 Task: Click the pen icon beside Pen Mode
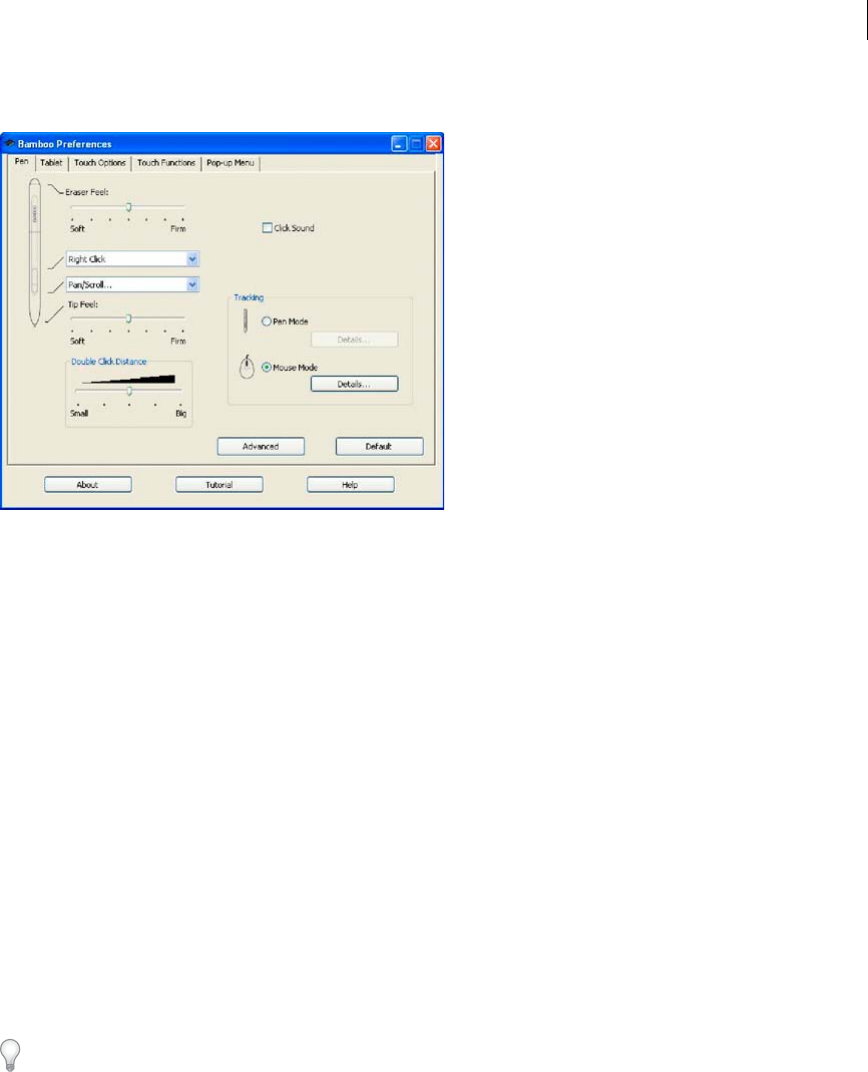[245, 321]
